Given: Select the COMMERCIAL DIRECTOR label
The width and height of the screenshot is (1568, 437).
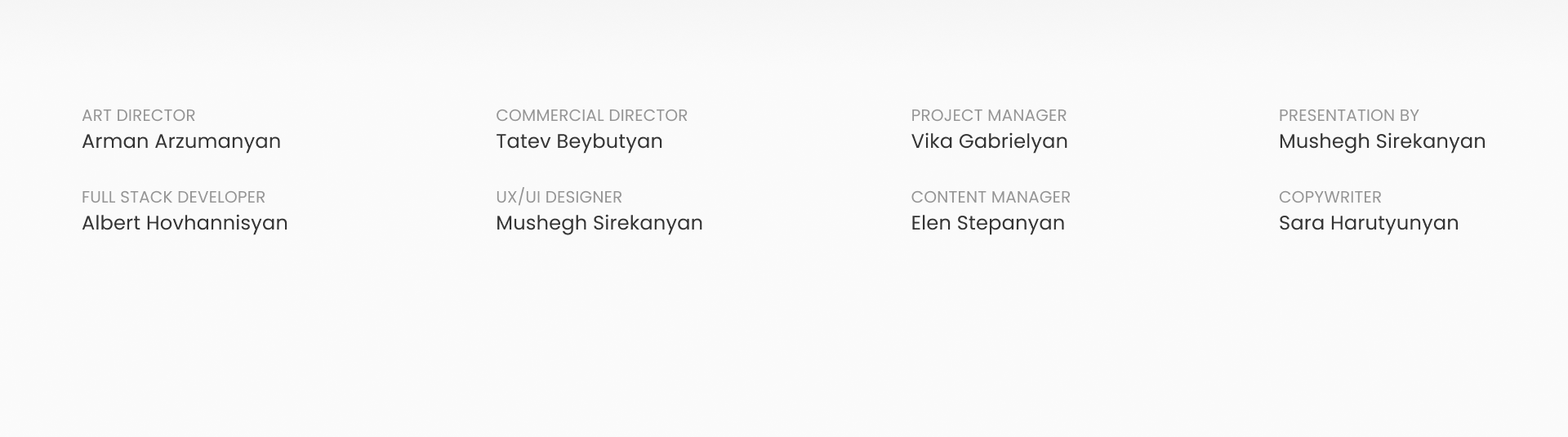Looking at the screenshot, I should click(592, 115).
